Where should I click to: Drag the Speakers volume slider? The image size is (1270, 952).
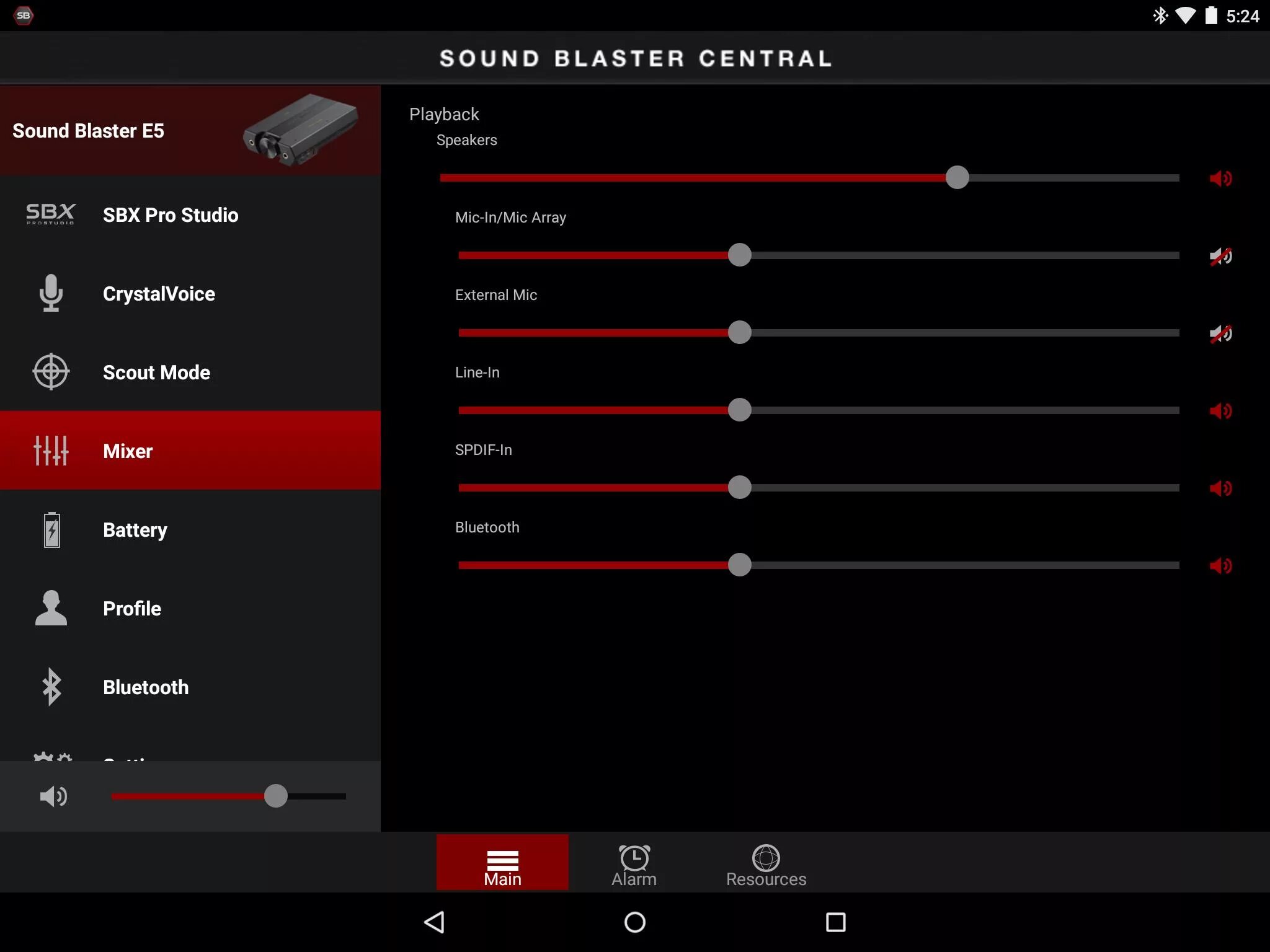click(x=955, y=178)
